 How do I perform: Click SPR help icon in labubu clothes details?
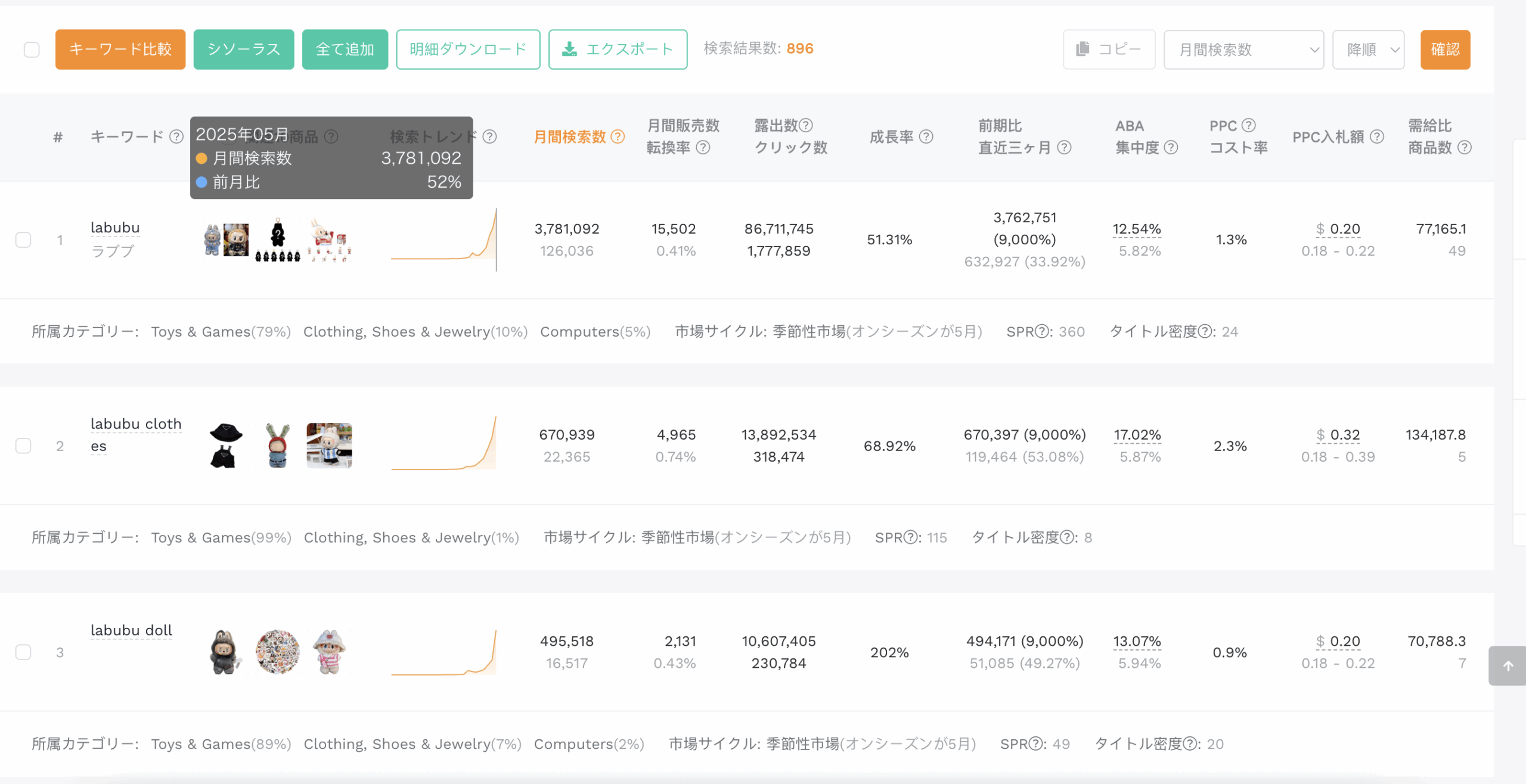(x=910, y=538)
